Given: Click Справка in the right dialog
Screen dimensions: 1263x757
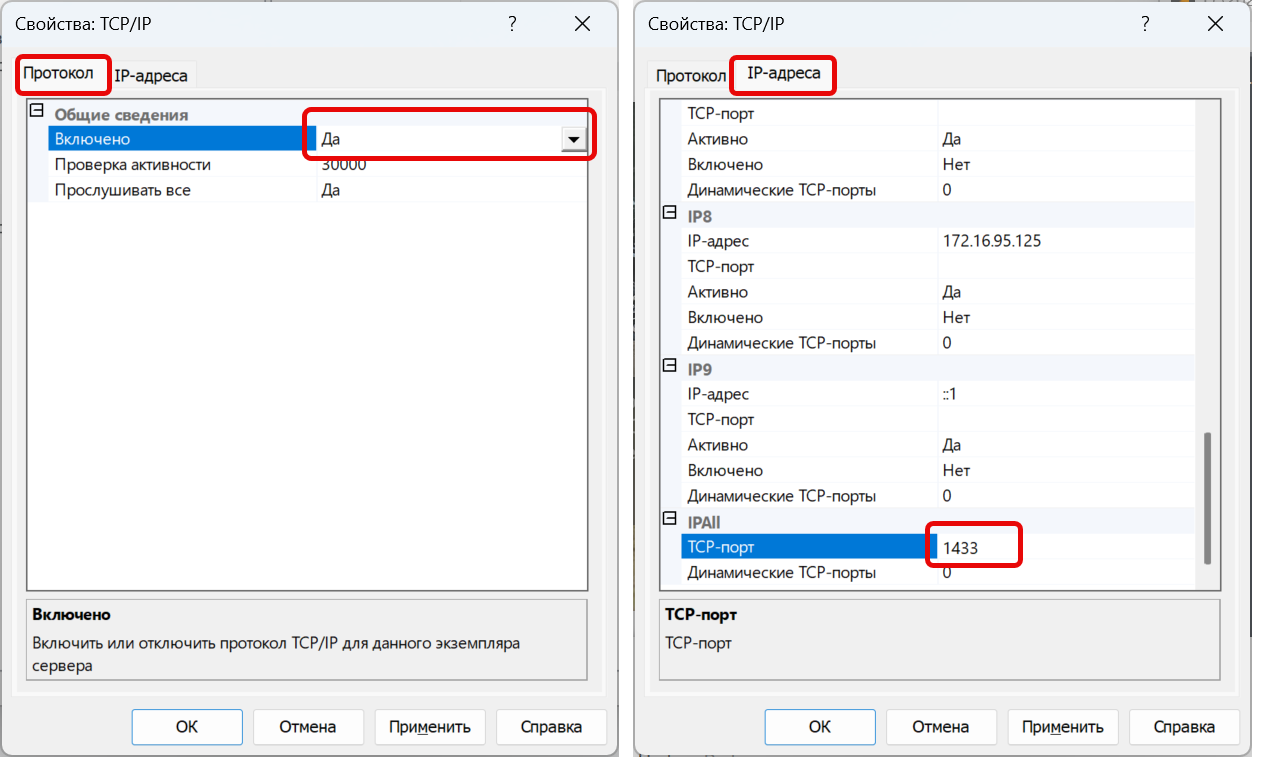Looking at the screenshot, I should (x=1184, y=727).
